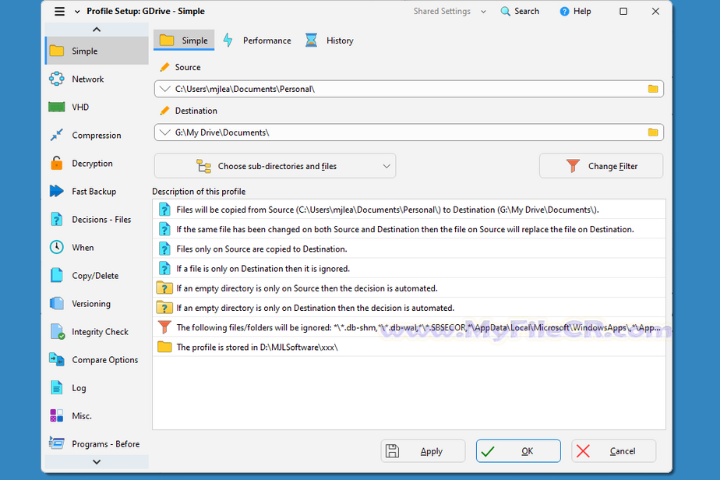Click the Change Filter button
The height and width of the screenshot is (480, 720).
pyautogui.click(x=601, y=166)
